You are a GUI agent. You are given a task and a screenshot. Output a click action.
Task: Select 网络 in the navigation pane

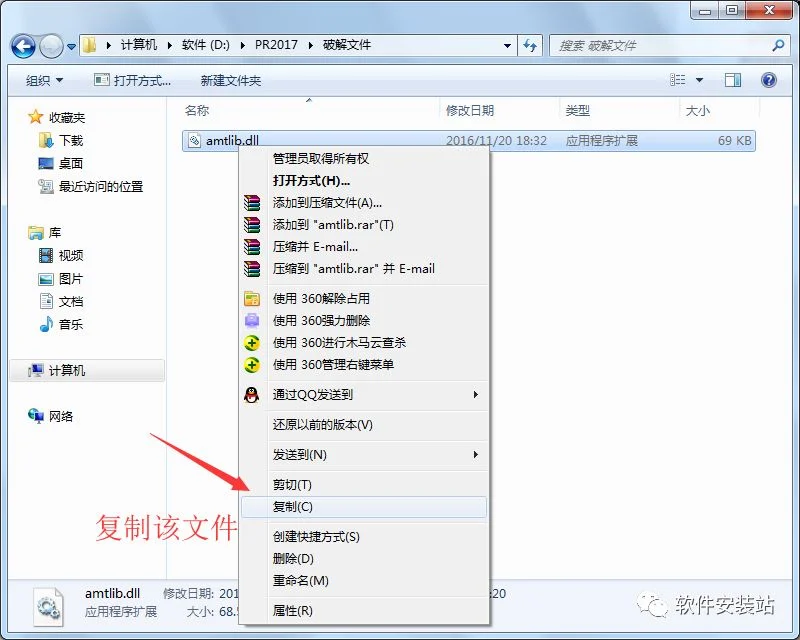(61, 416)
